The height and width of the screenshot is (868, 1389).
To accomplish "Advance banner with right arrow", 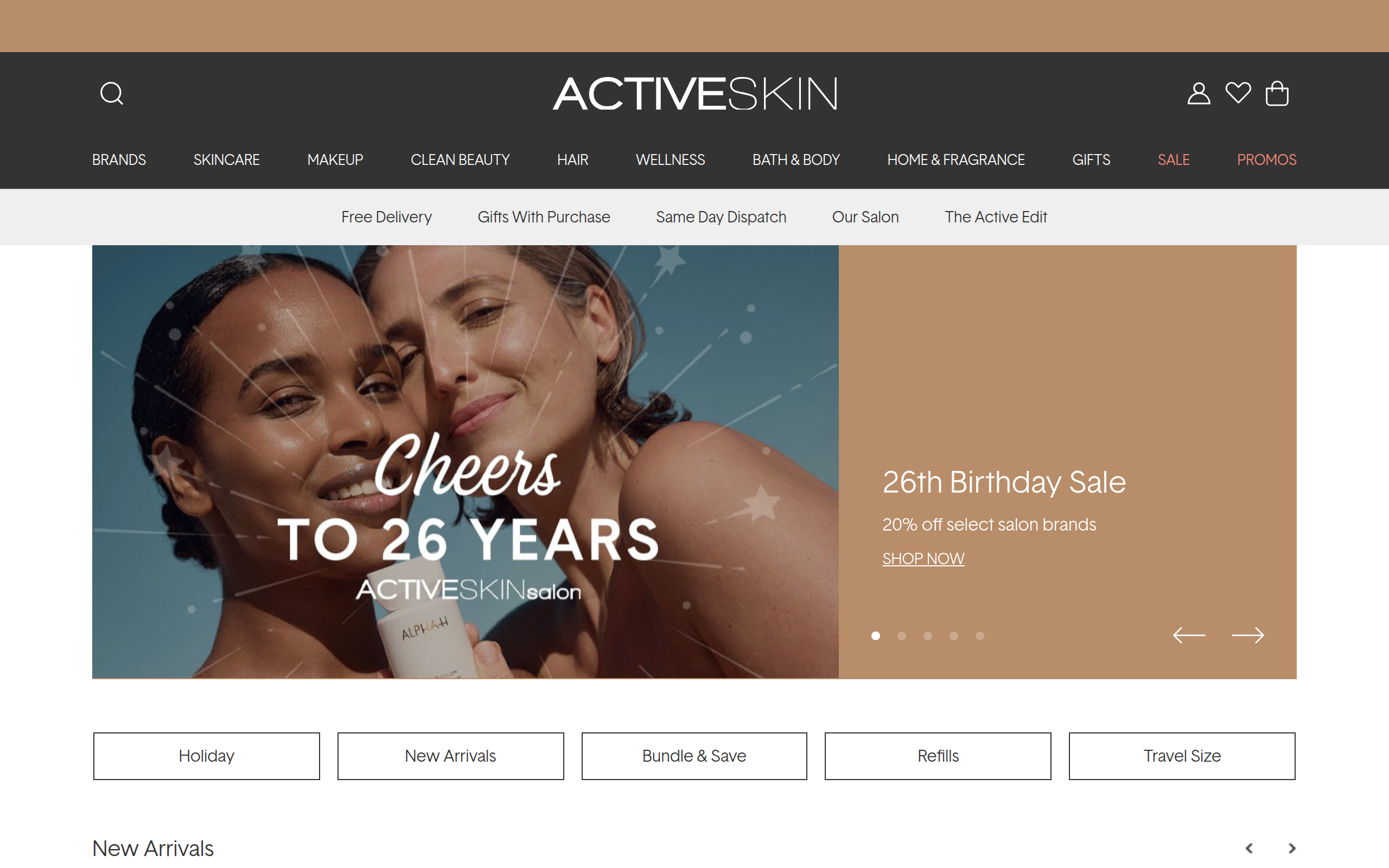I will coord(1248,635).
